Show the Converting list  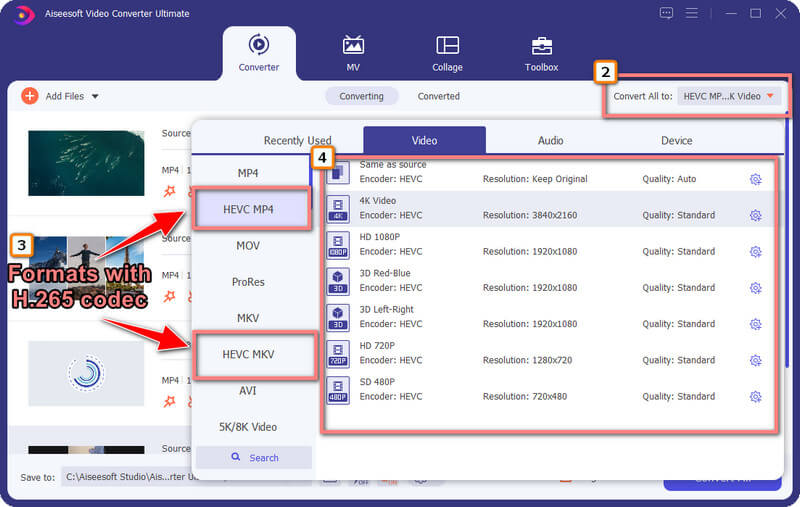[361, 96]
